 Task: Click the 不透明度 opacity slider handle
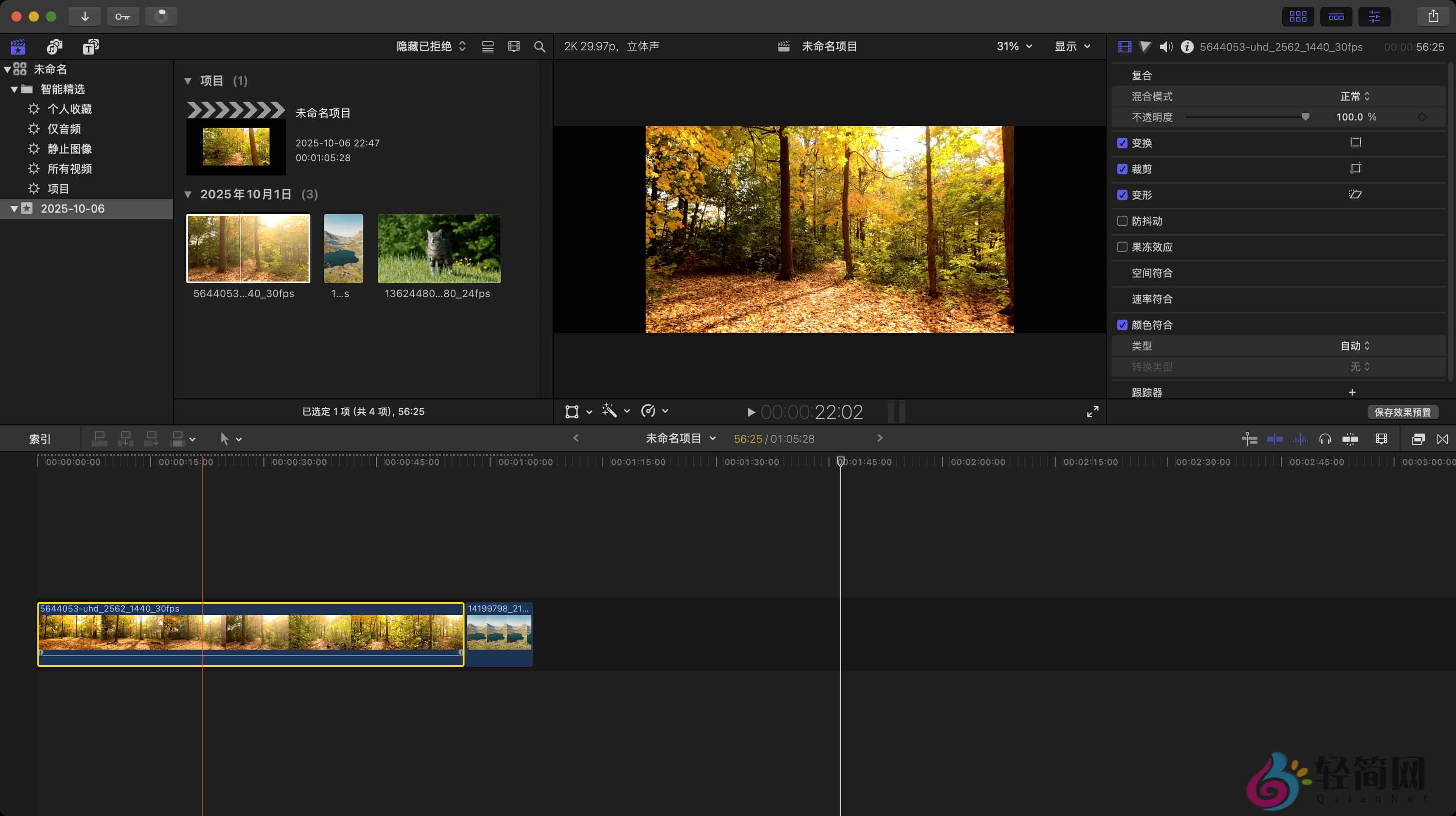(1306, 117)
